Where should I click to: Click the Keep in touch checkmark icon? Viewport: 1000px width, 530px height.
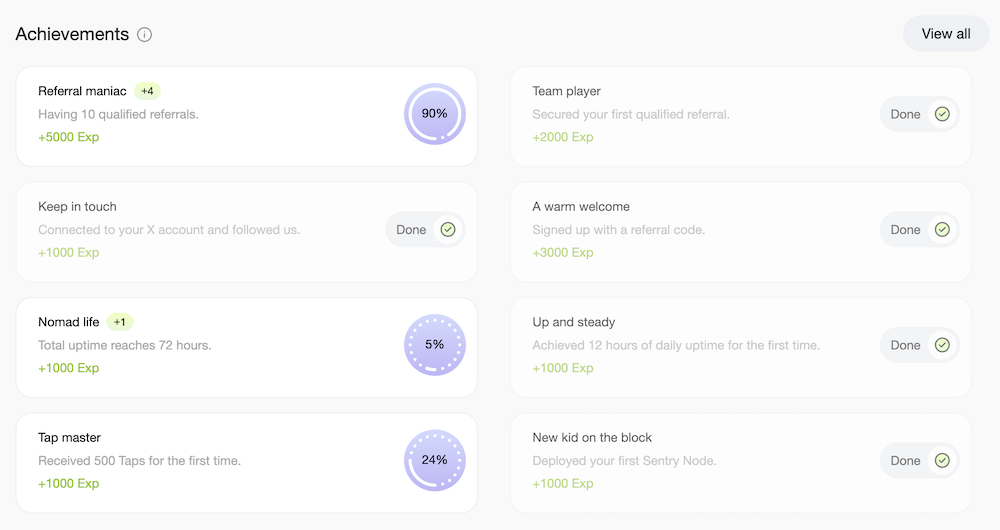(x=448, y=230)
